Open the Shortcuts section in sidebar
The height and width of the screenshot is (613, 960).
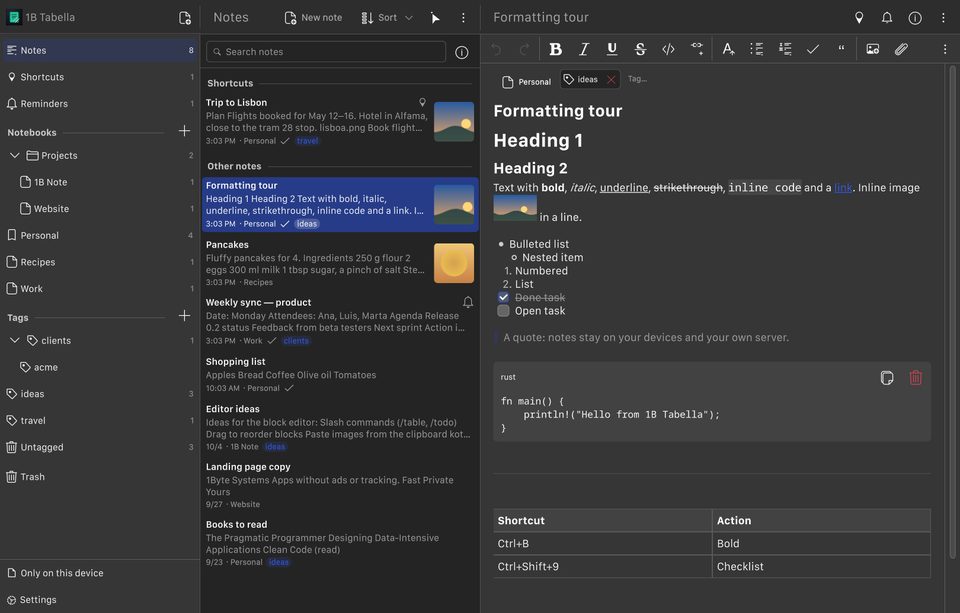click(99, 77)
